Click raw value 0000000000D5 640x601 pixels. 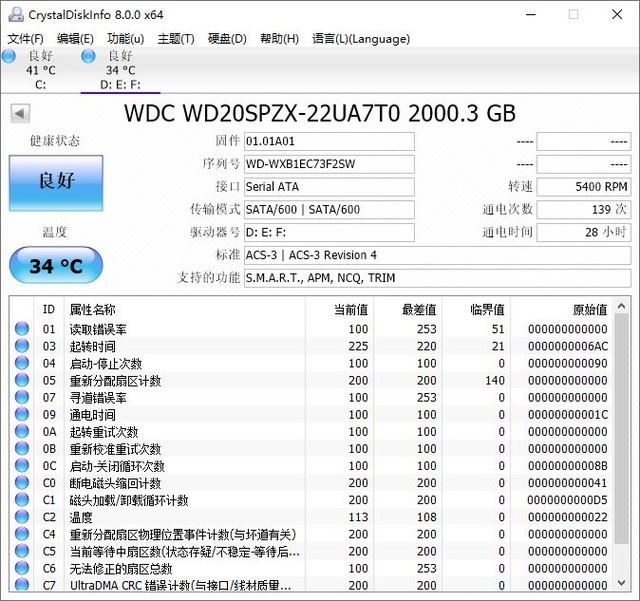(x=567, y=500)
